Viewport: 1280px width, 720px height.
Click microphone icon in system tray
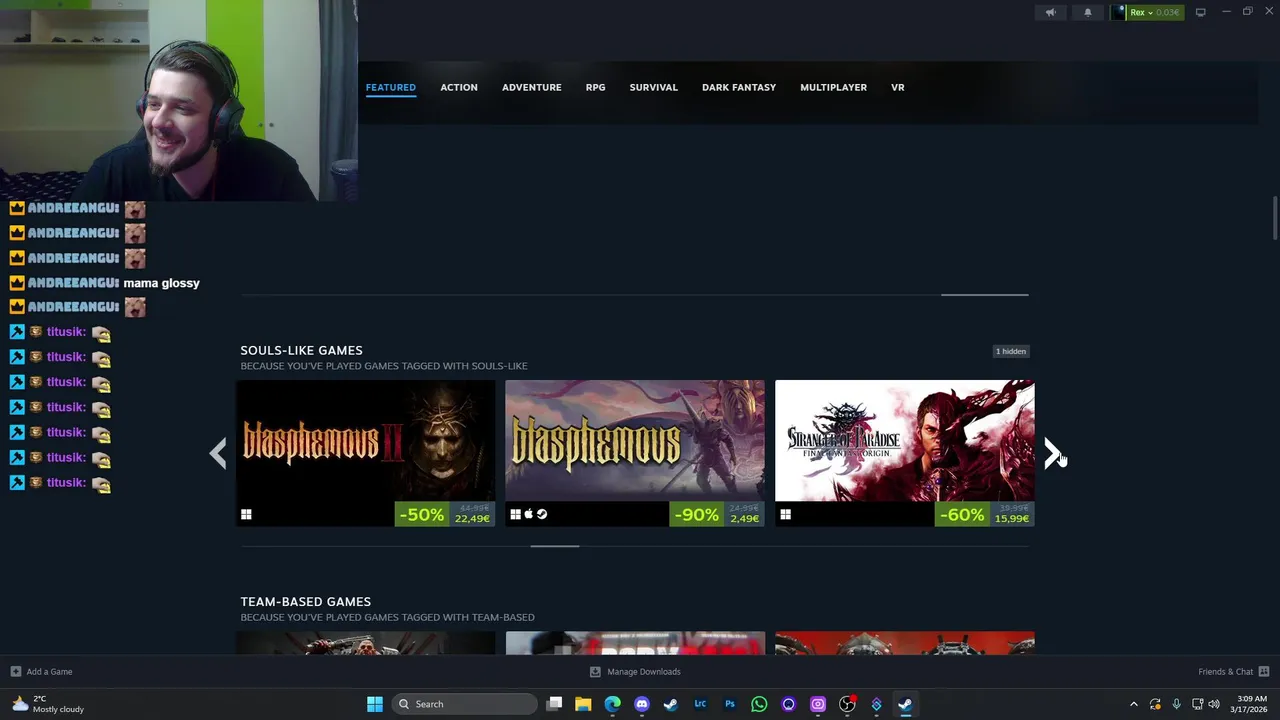[1176, 704]
